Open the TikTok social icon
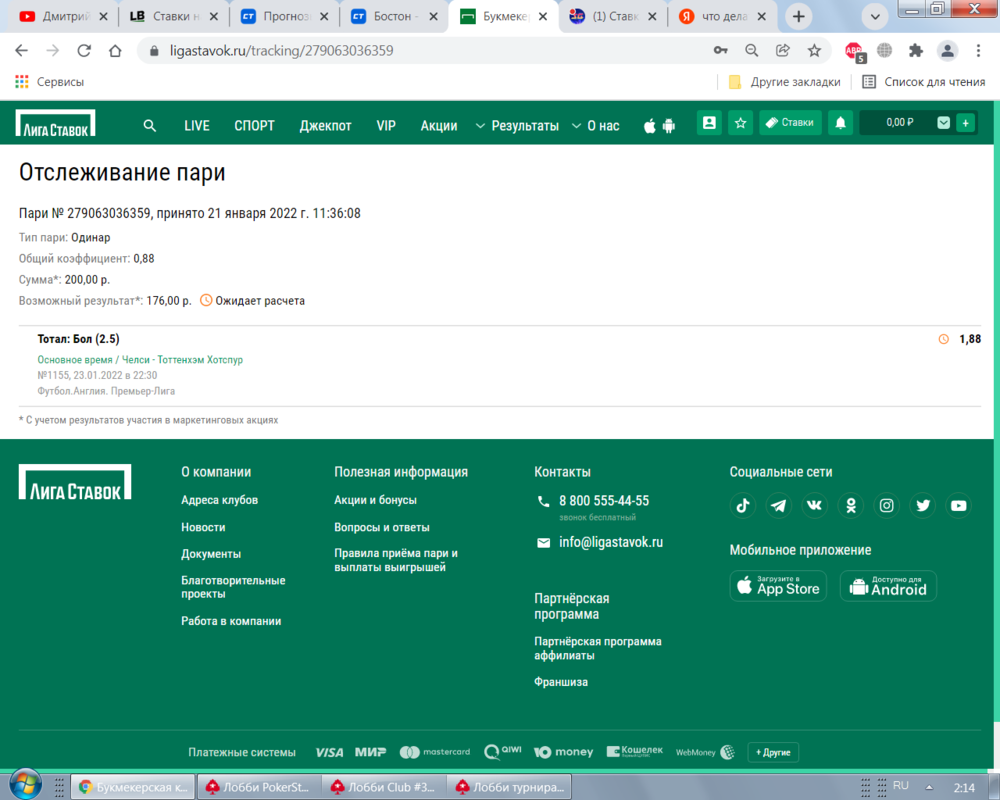This screenshot has height=800, width=1000. pos(743,506)
